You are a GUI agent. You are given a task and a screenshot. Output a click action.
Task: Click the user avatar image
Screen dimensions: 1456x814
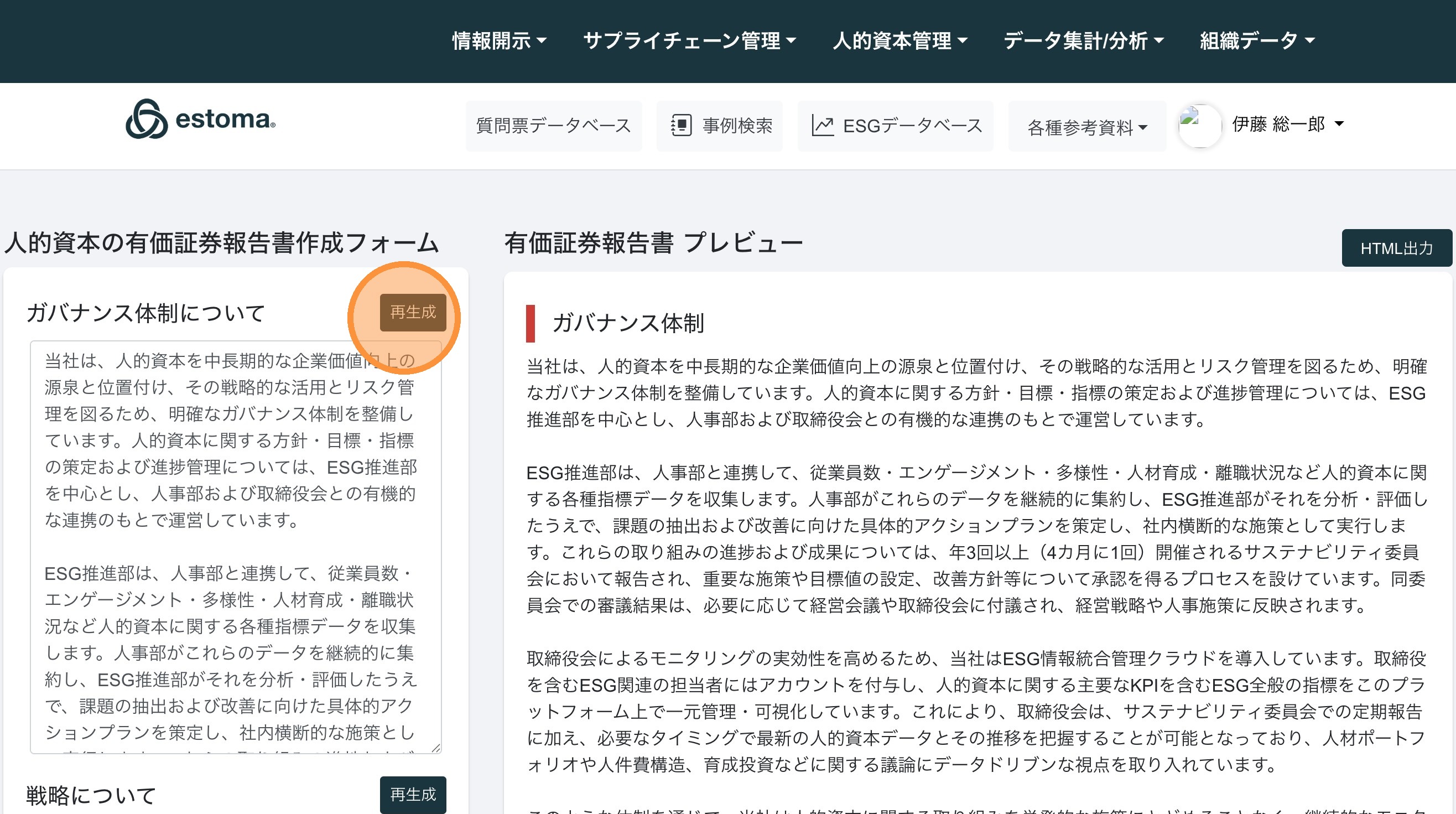[x=1199, y=126]
